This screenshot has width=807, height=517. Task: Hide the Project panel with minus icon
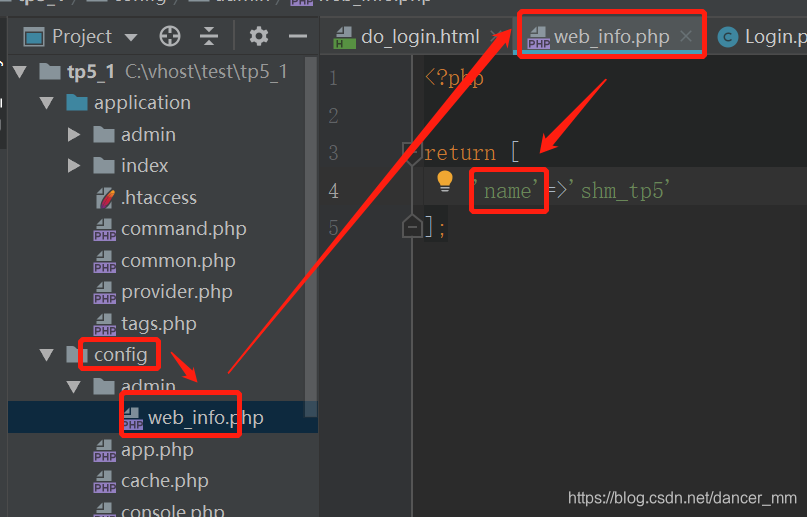[298, 37]
